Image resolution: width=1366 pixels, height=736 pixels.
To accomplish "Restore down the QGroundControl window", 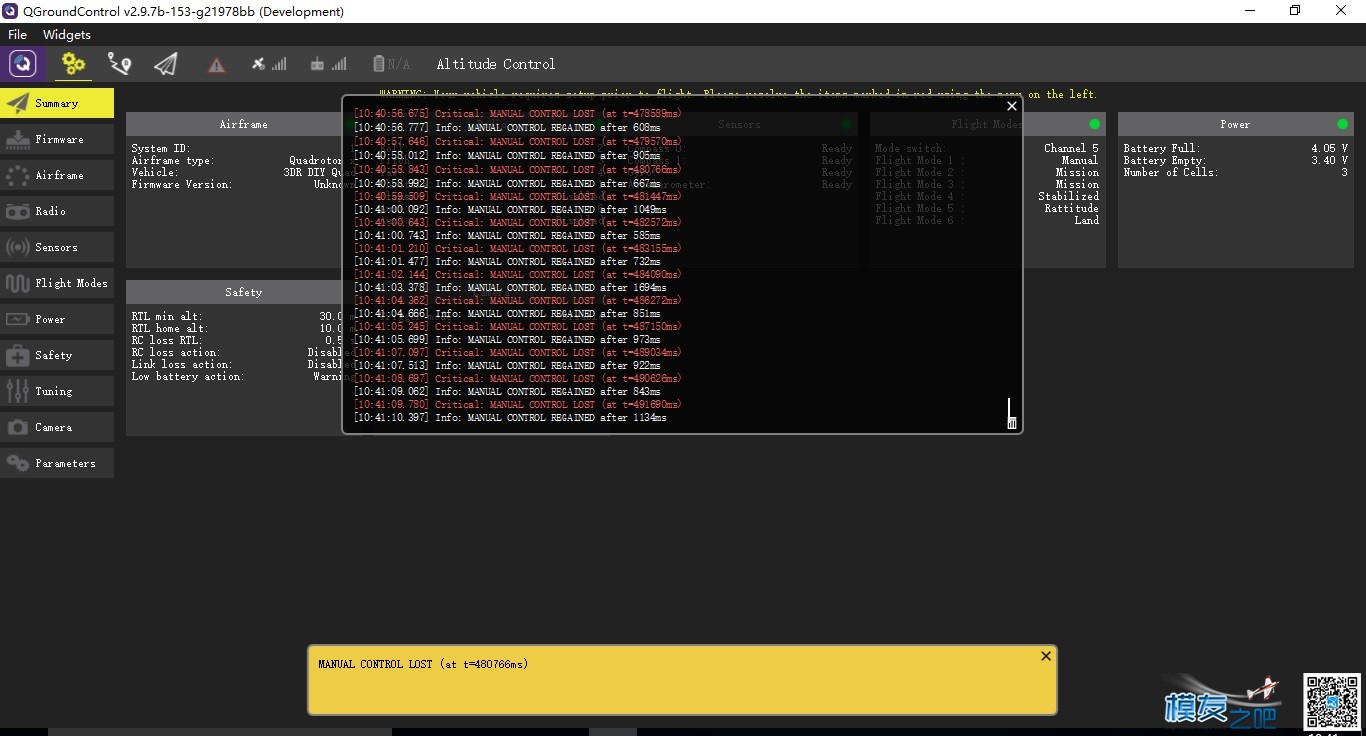I will (x=1295, y=11).
